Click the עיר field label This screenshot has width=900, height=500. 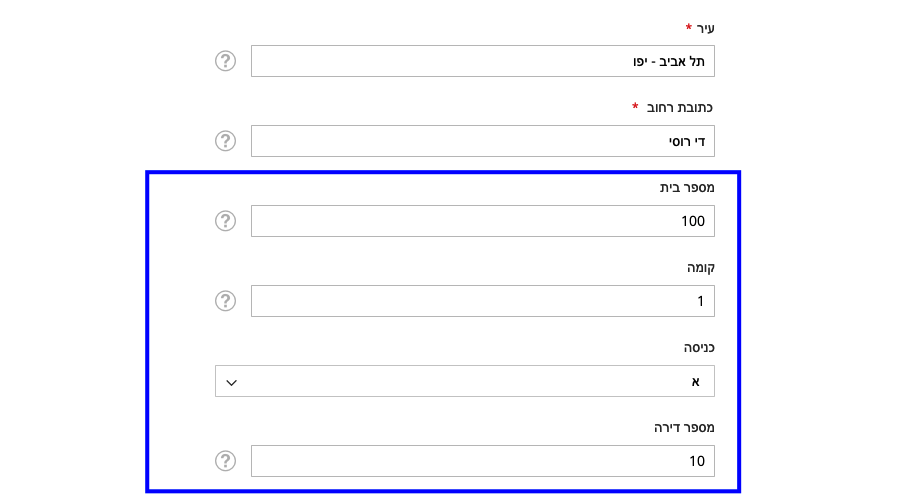(705, 28)
